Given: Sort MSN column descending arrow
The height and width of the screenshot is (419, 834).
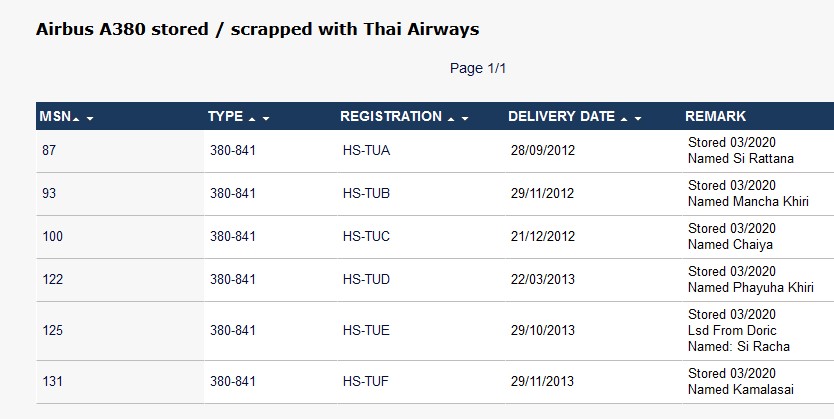Looking at the screenshot, I should click(x=90, y=119).
